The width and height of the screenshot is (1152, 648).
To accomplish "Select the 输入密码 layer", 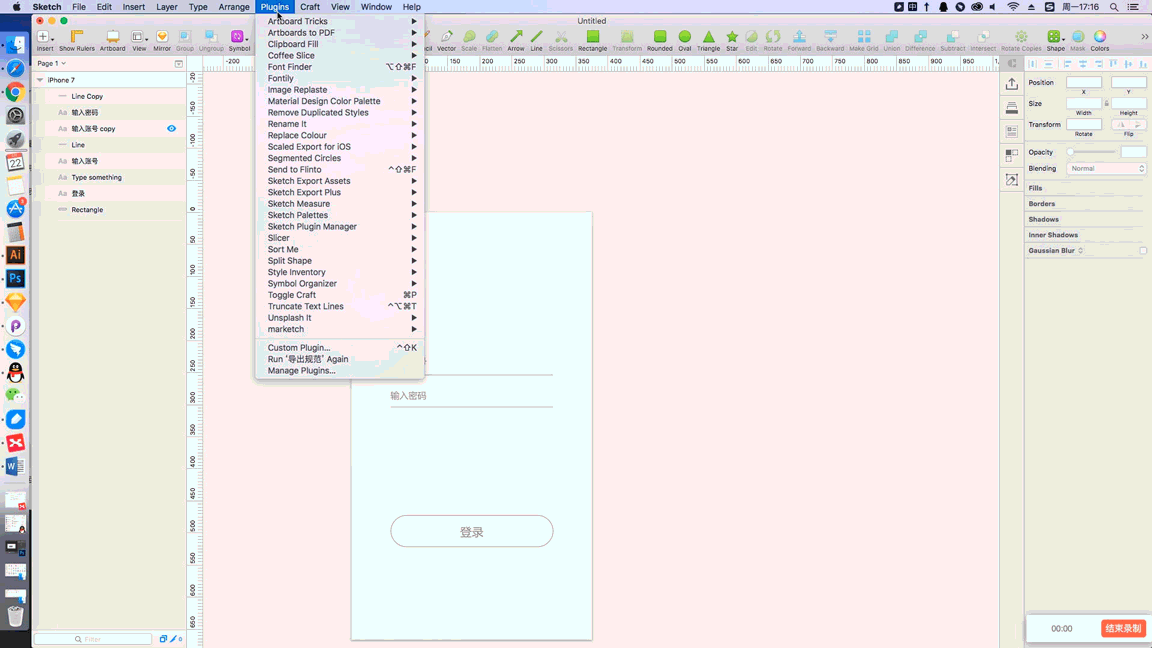I will 111,112.
